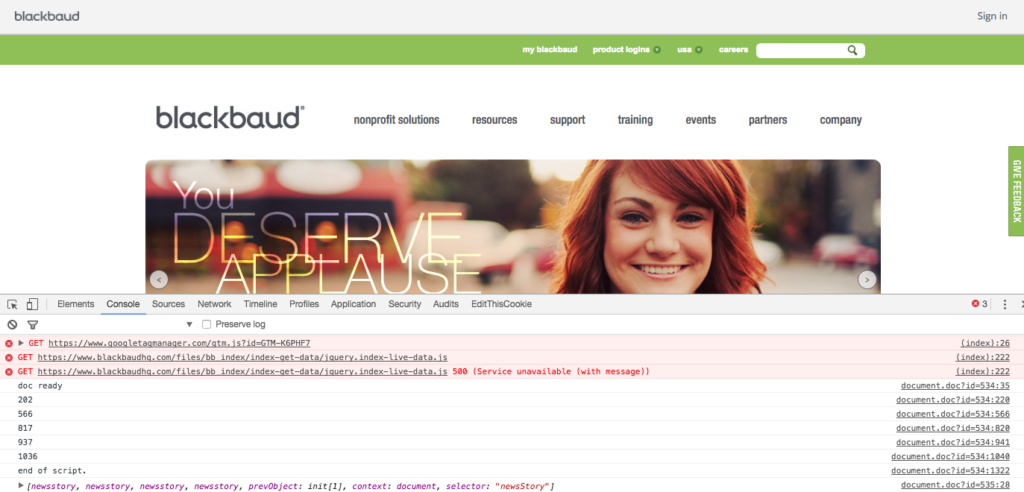This screenshot has width=1024, height=492.
Task: Expand the googletagmanager GET error entry
Action: [x=21, y=343]
